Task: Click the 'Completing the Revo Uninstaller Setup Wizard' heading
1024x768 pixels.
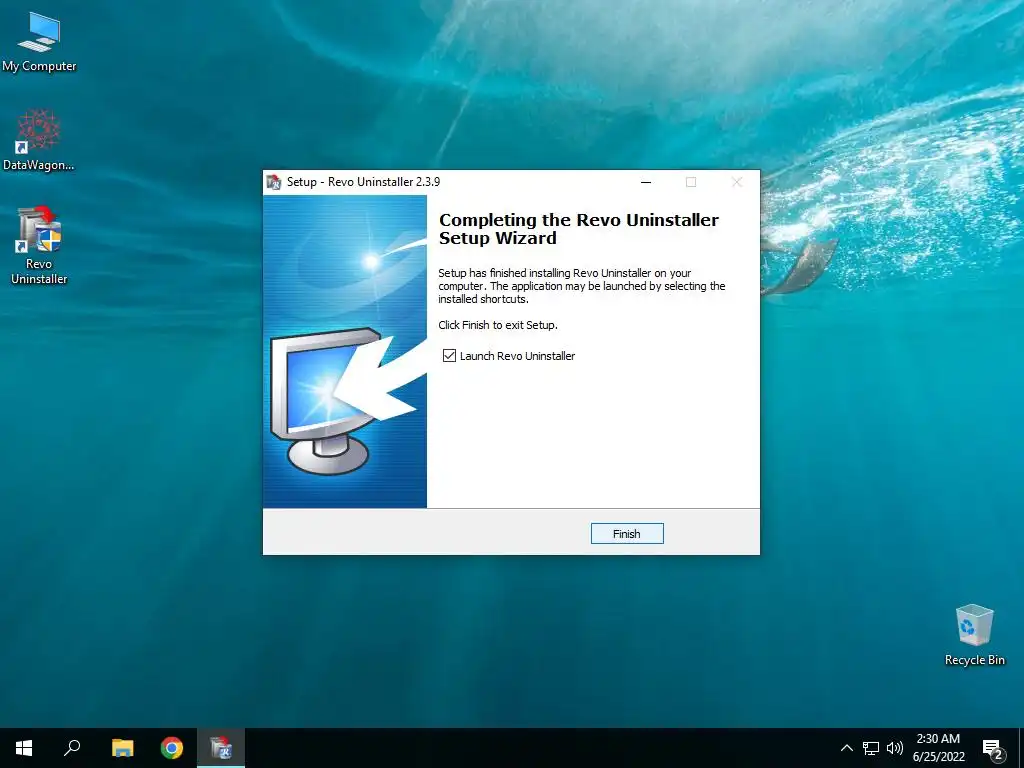Action: [579, 229]
